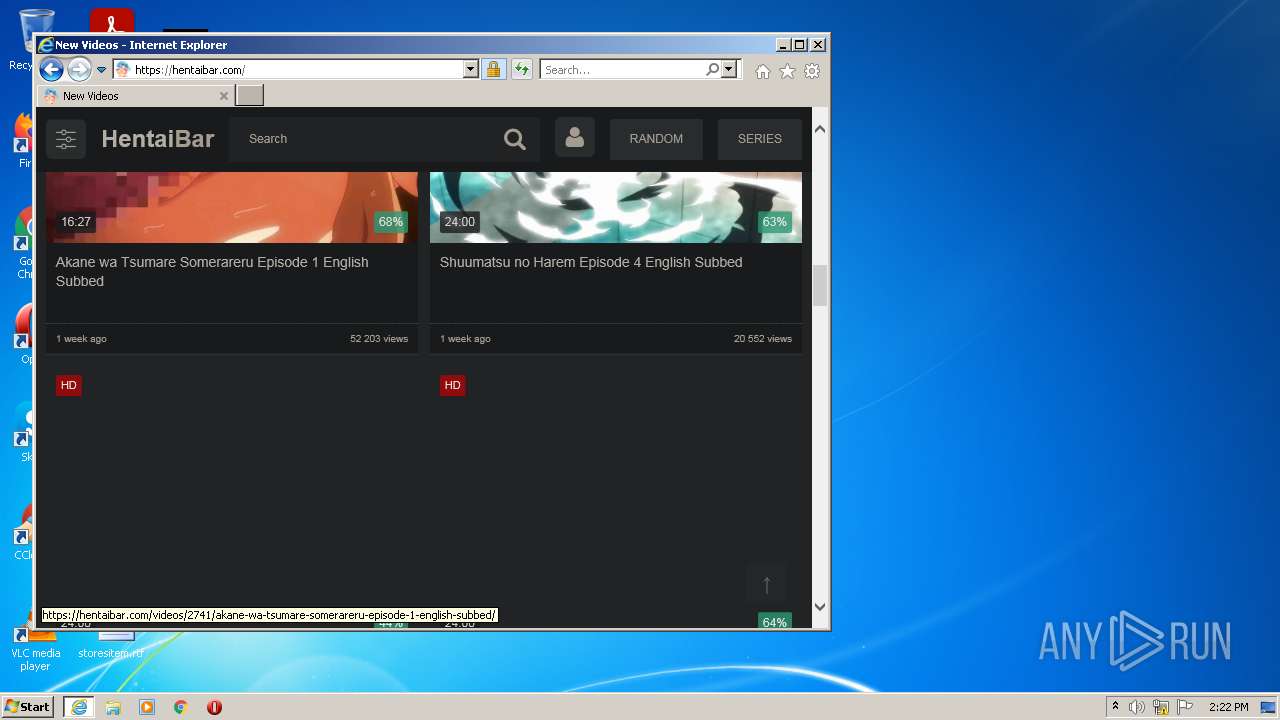Select the New Videos tab

click(x=136, y=96)
